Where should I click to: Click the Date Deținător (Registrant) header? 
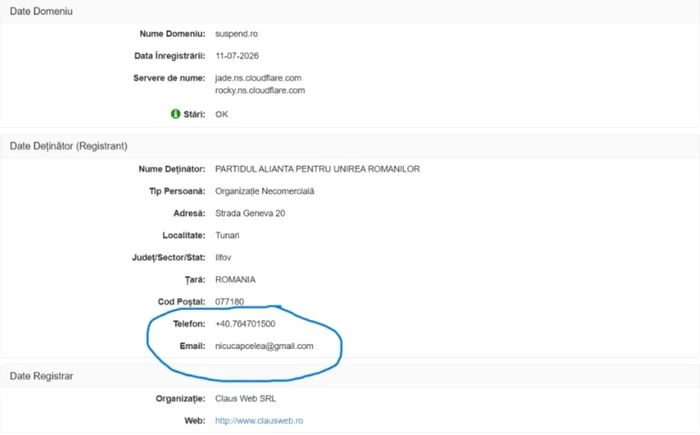68,146
